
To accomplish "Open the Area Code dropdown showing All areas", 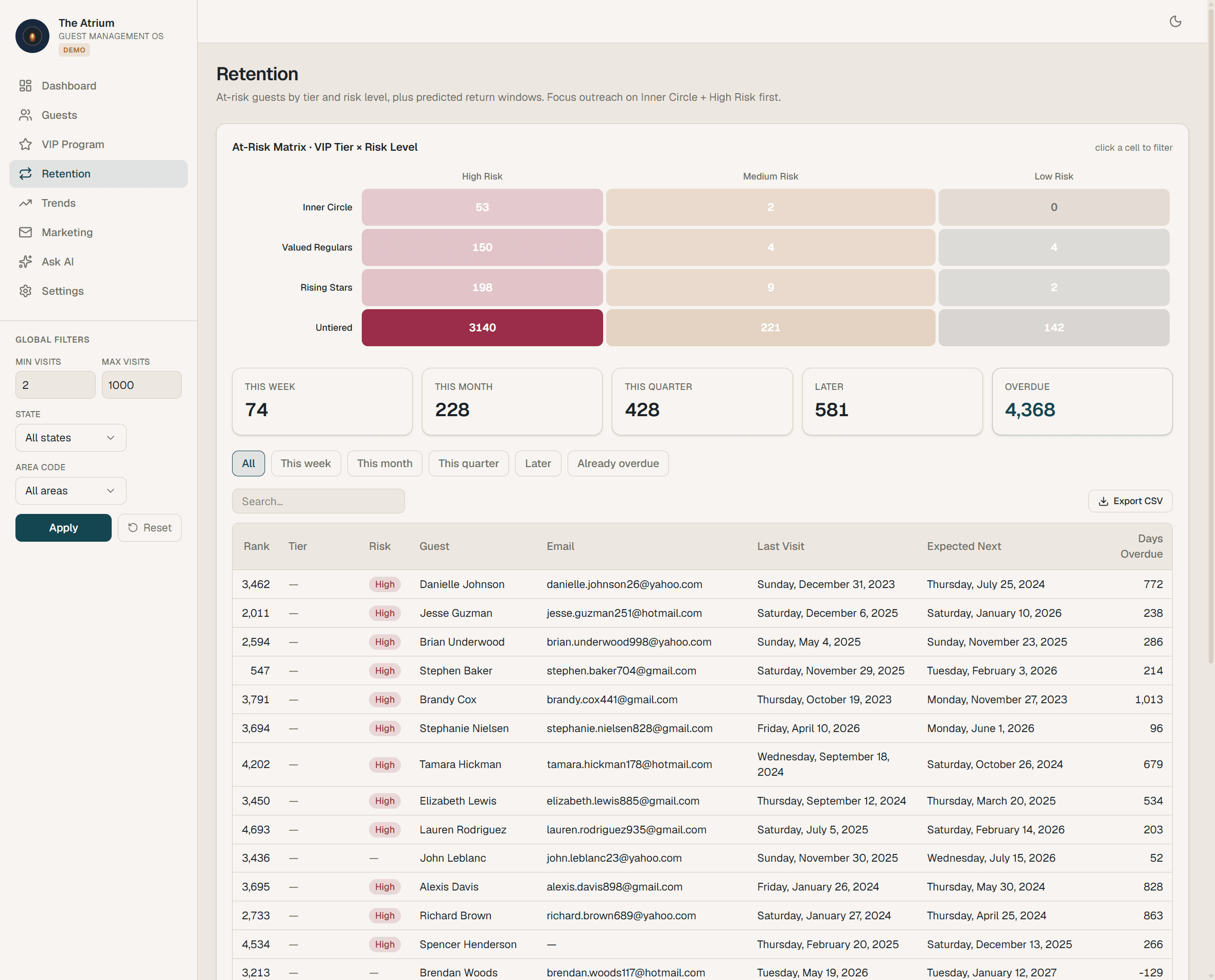I will (x=71, y=491).
